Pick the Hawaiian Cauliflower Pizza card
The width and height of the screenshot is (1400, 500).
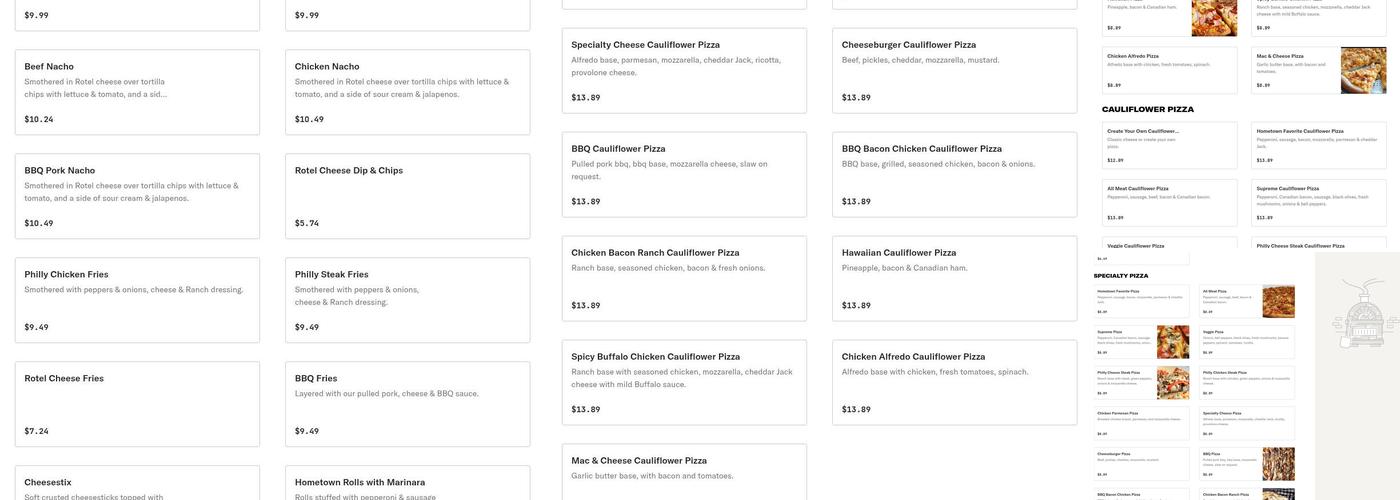click(x=954, y=278)
